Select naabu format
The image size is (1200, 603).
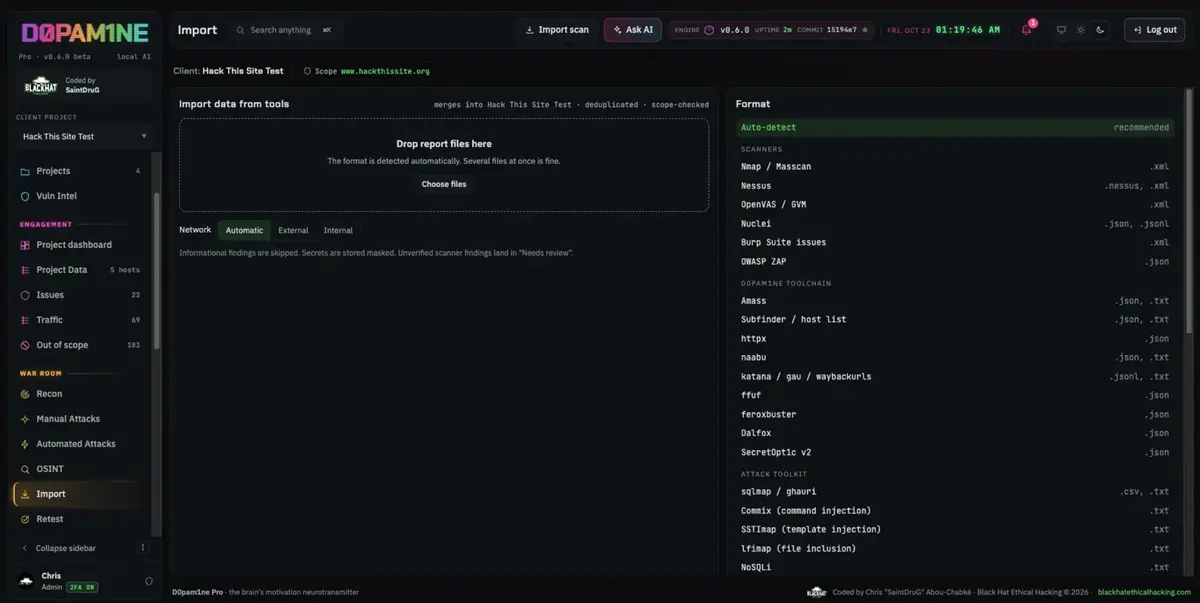[x=955, y=357]
